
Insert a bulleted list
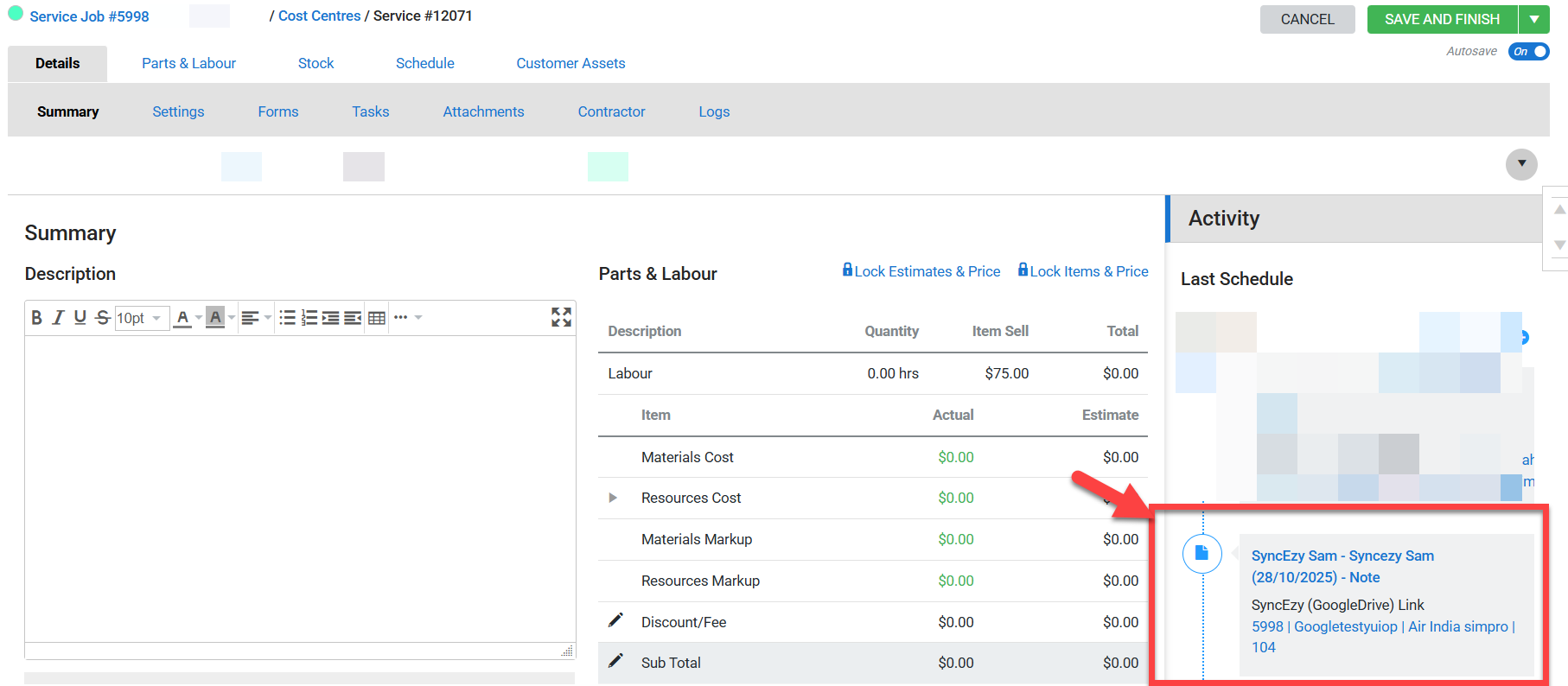[287, 318]
